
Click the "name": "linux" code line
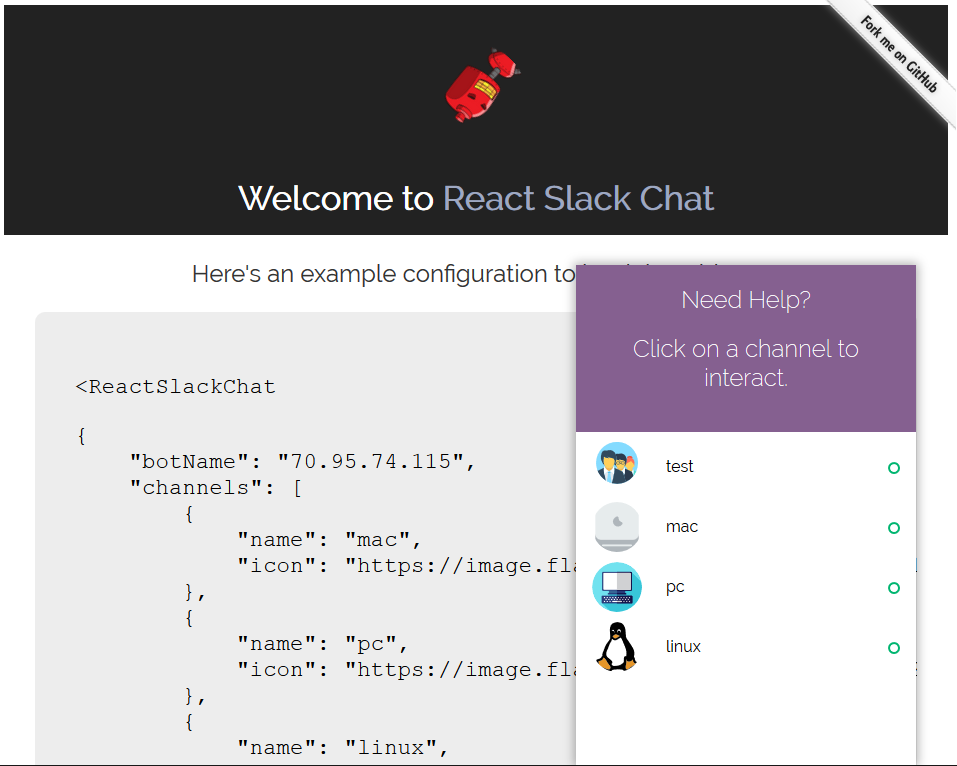[342, 748]
